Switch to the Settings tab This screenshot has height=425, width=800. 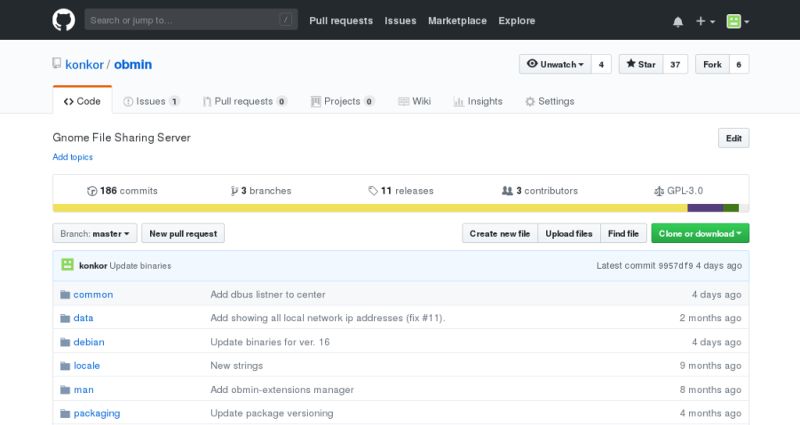point(549,101)
